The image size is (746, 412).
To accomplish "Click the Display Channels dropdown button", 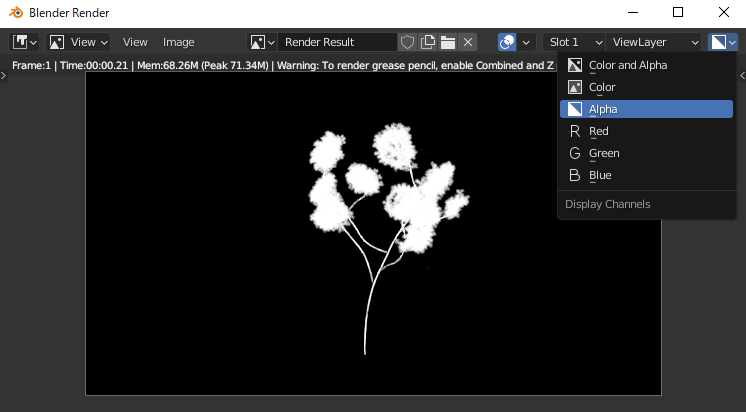I will pos(723,42).
